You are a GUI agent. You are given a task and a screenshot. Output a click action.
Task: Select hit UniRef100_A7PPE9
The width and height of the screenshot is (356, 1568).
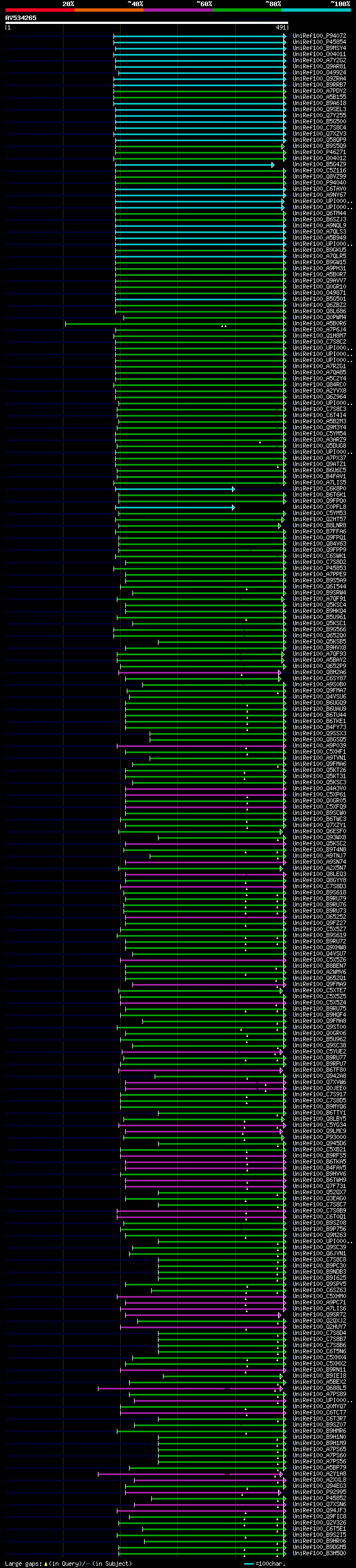tap(319, 575)
